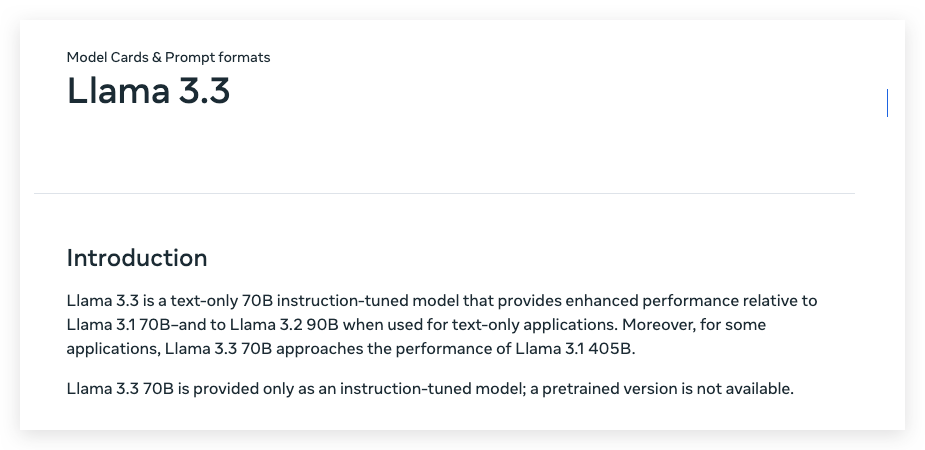Viewport: 925px width, 450px height.
Task: Click "Llama 3.3" at the first paragraph's start
Action: point(103,301)
